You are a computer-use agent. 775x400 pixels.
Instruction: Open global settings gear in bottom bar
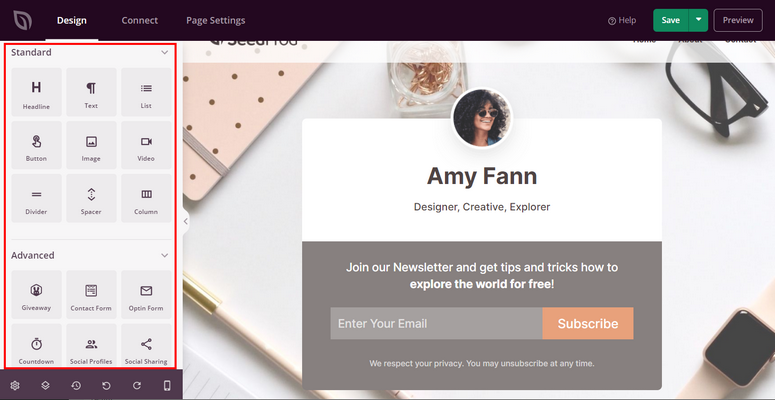15,385
